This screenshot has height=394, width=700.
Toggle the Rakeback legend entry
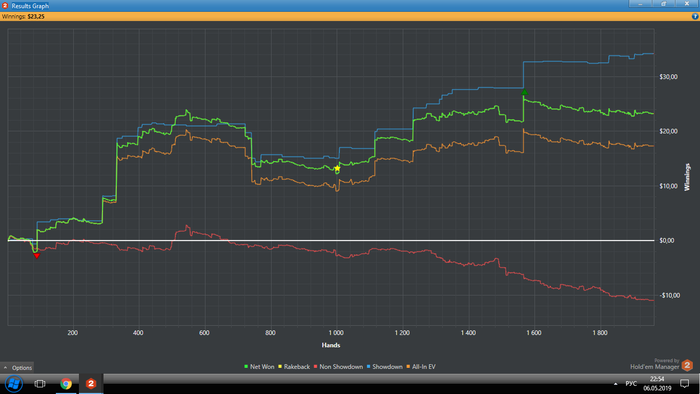click(x=294, y=367)
